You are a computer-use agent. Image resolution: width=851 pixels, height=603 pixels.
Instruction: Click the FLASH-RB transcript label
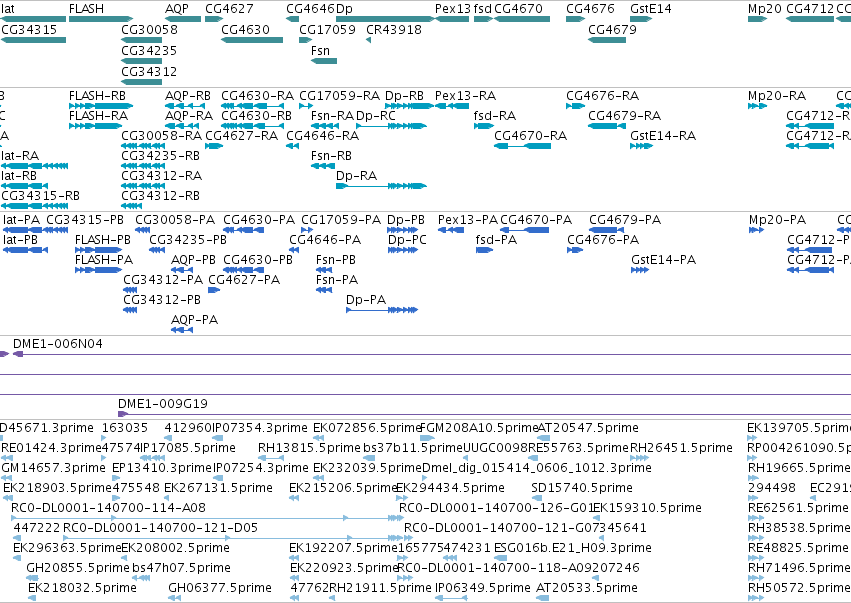(x=97, y=96)
